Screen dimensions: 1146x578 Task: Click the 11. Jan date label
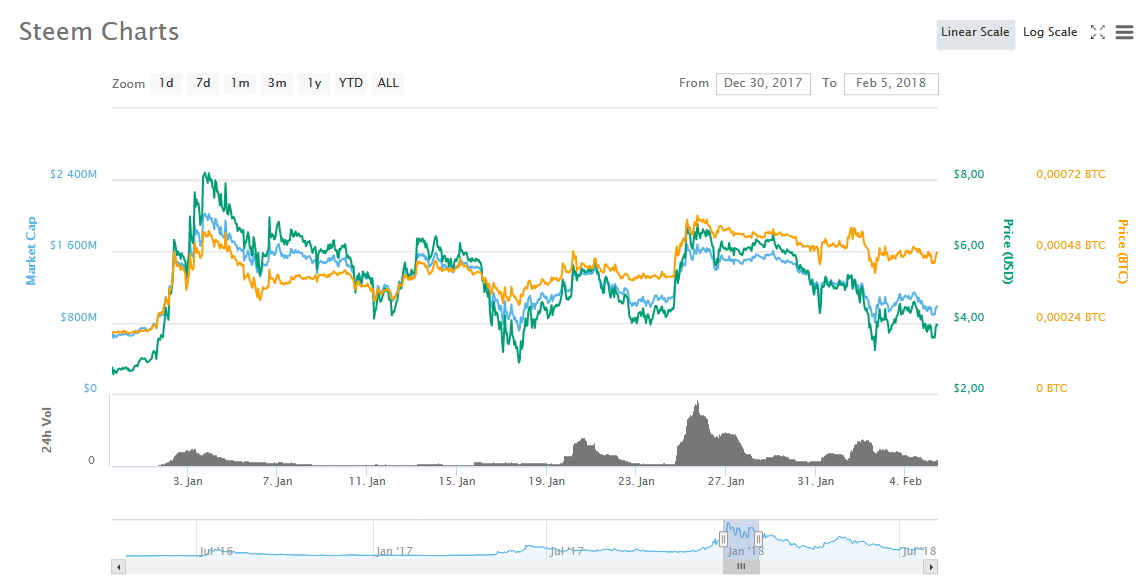pos(367,481)
